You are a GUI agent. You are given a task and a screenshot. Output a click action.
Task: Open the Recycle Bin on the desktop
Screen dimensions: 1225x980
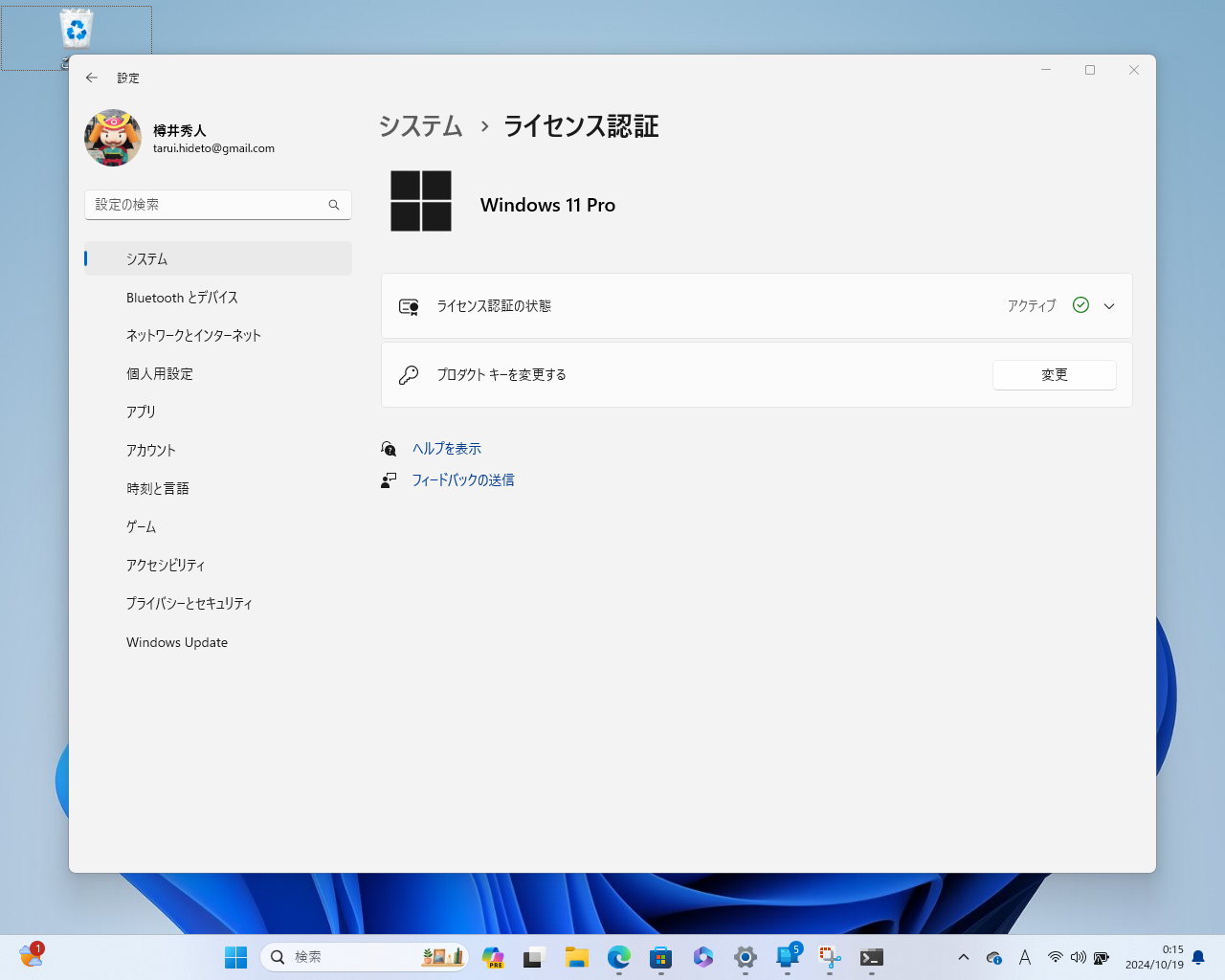[75, 29]
